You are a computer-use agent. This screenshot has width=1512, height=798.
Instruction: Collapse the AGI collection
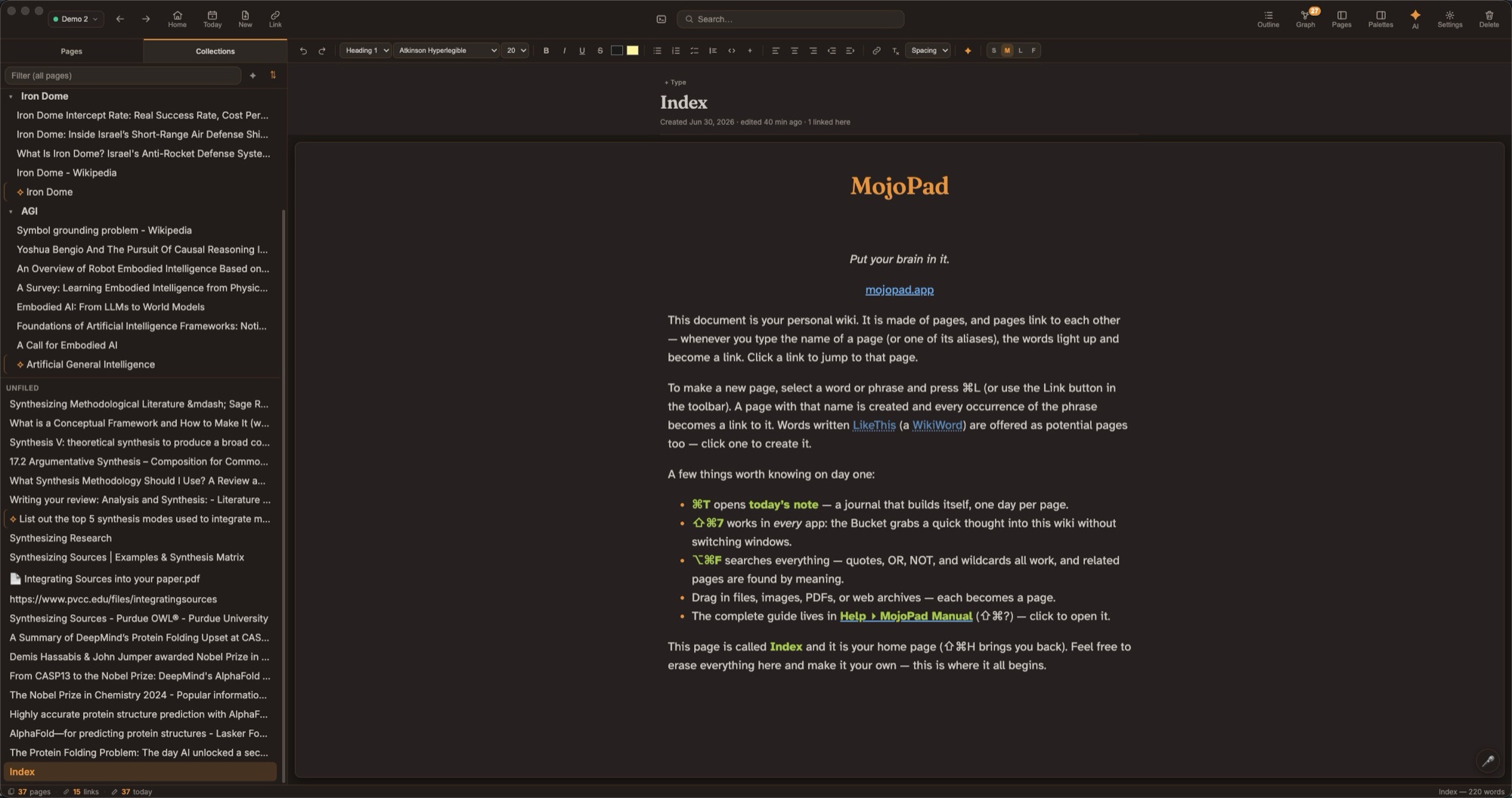pyautogui.click(x=11, y=212)
